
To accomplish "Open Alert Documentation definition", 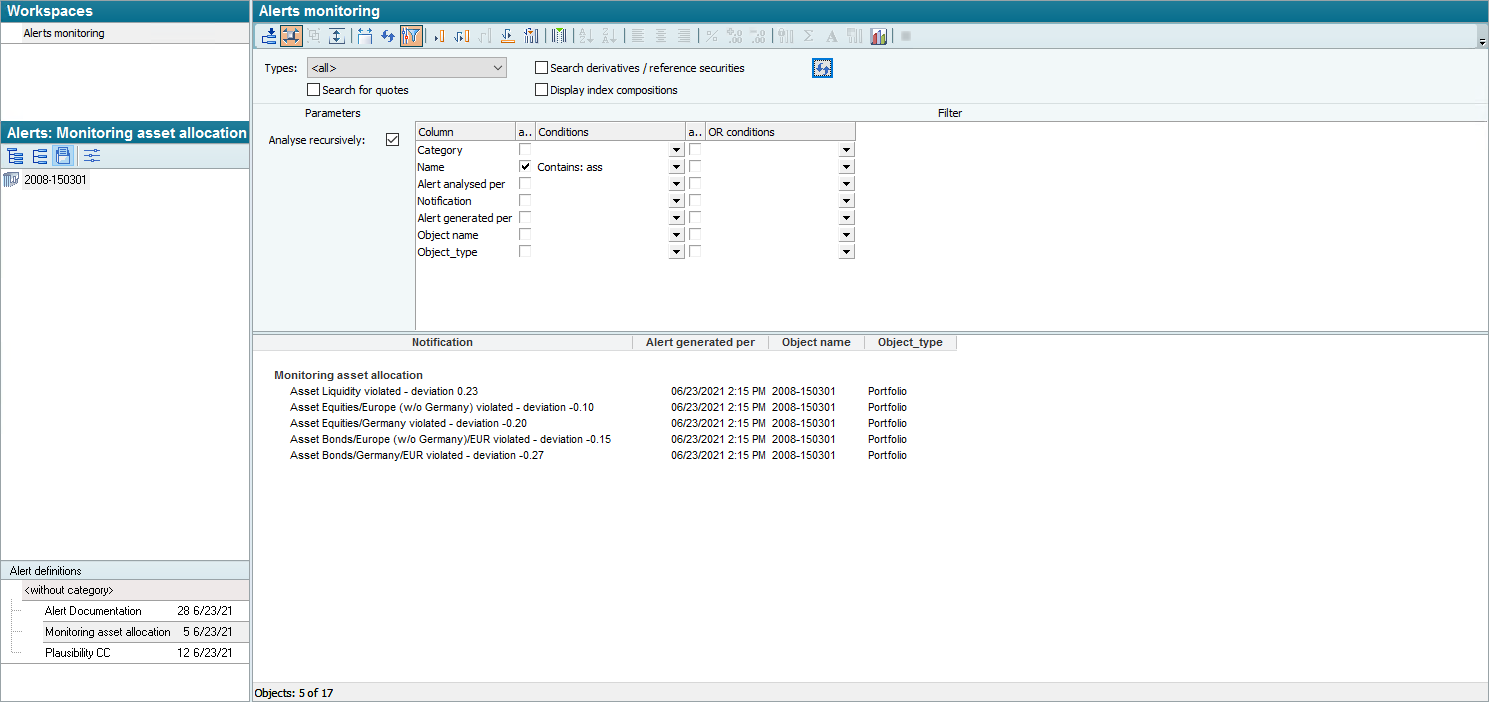I will (93, 611).
